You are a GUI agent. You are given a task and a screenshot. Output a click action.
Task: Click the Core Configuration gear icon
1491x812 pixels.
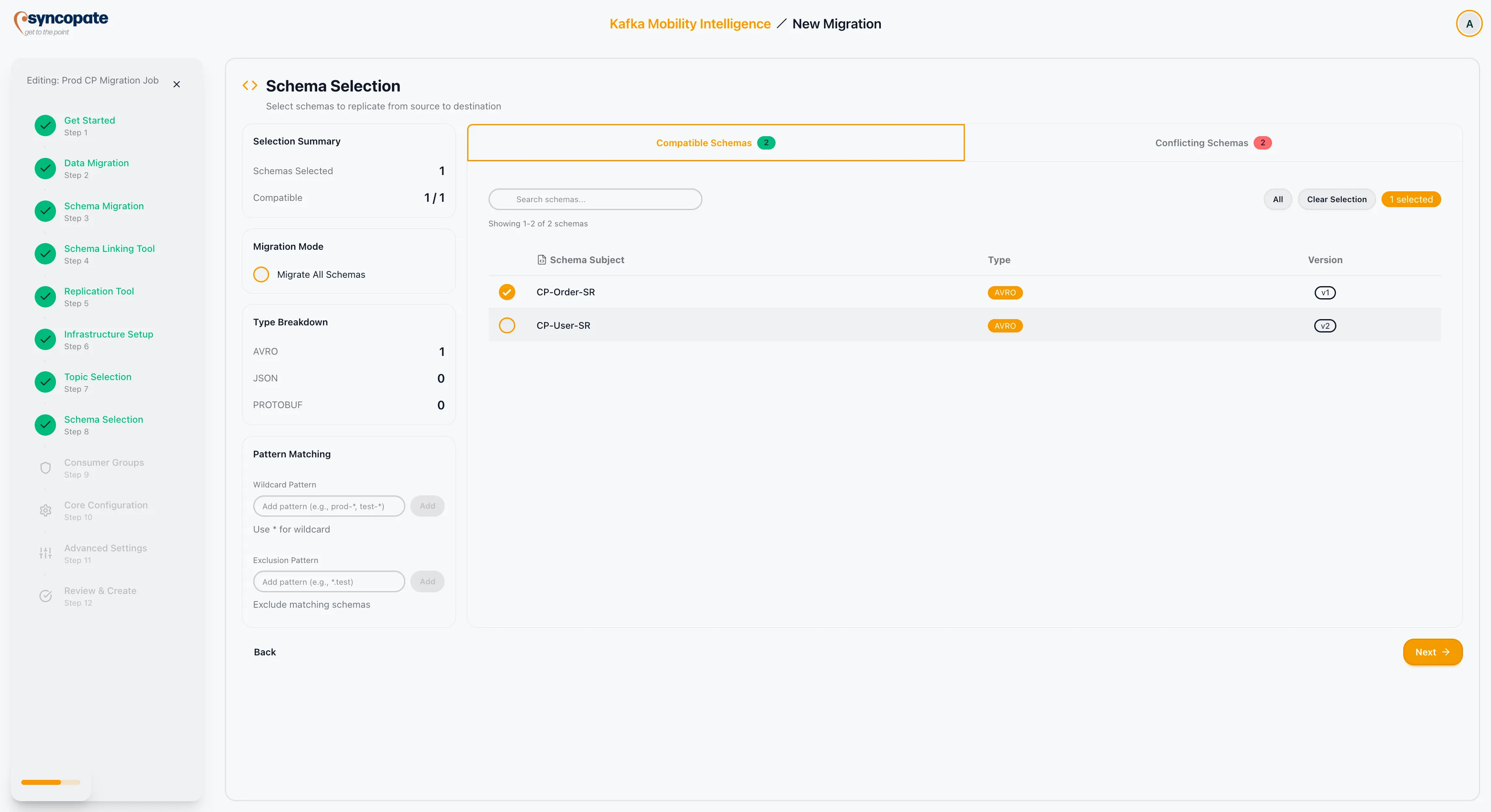[45, 510]
